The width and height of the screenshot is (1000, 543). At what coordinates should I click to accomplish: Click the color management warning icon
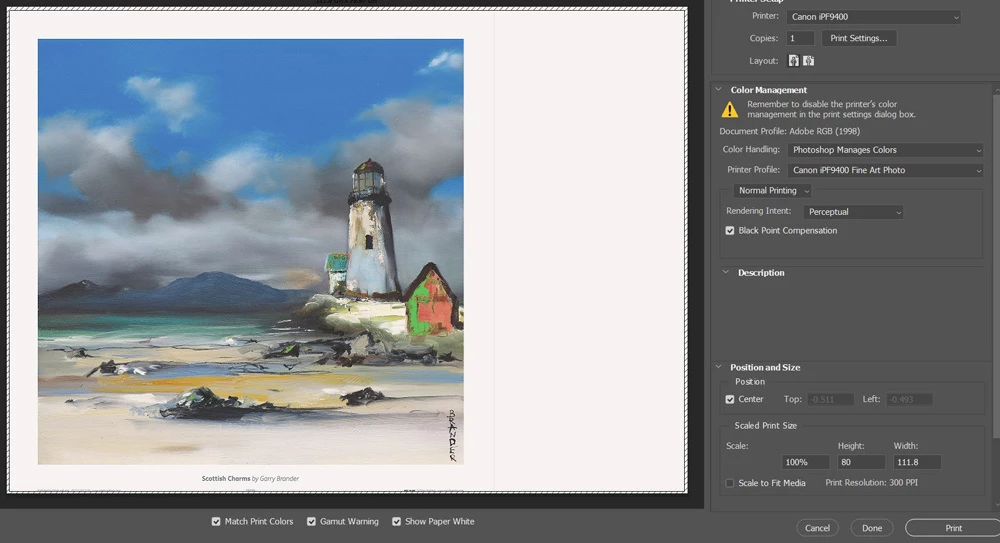(730, 110)
